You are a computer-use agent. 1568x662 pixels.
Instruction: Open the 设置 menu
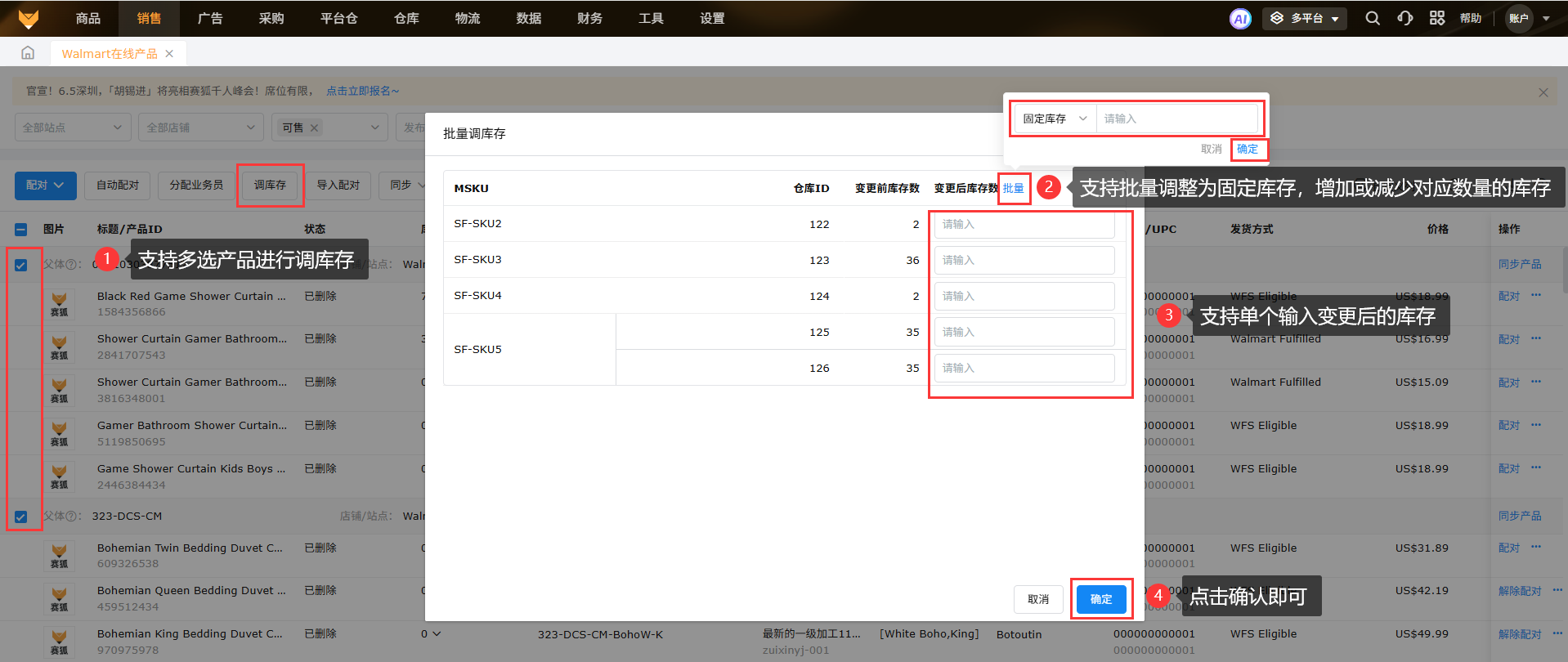pyautogui.click(x=712, y=18)
